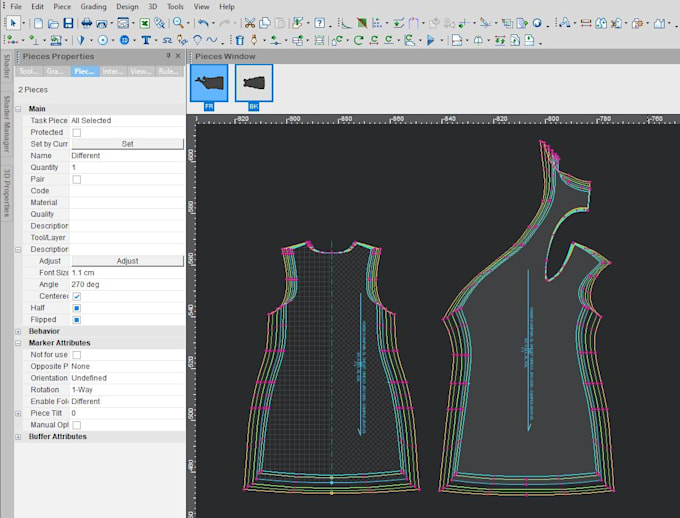Open the question mark help icon
680x518 pixels.
point(320,23)
